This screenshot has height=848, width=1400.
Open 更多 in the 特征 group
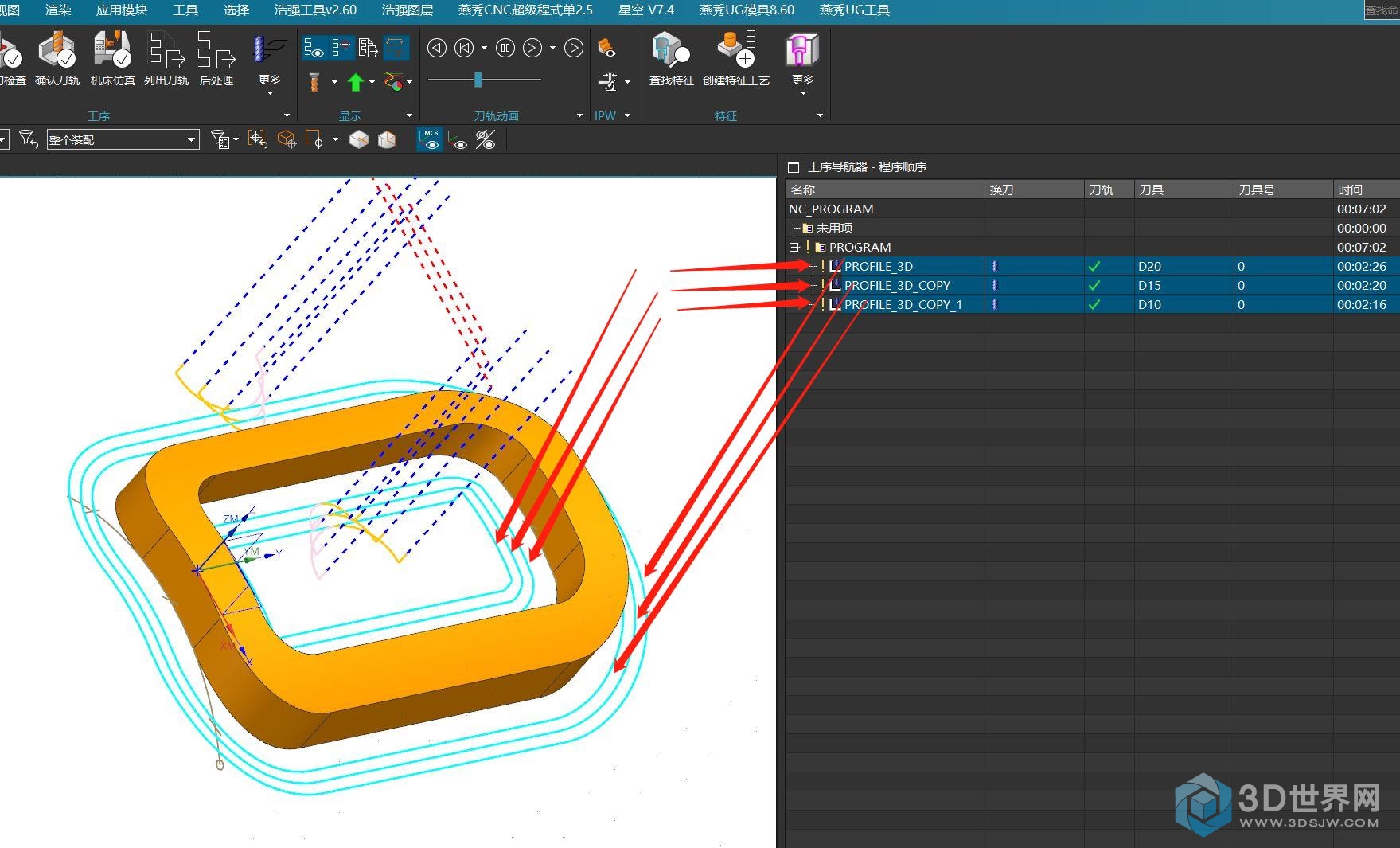coord(803,64)
